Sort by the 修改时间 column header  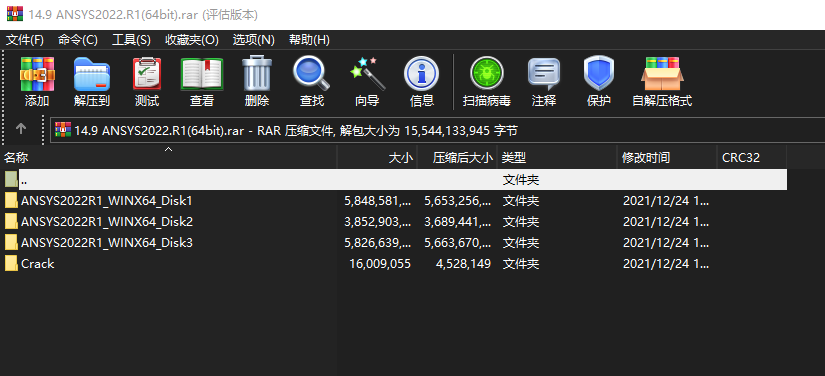(x=667, y=157)
